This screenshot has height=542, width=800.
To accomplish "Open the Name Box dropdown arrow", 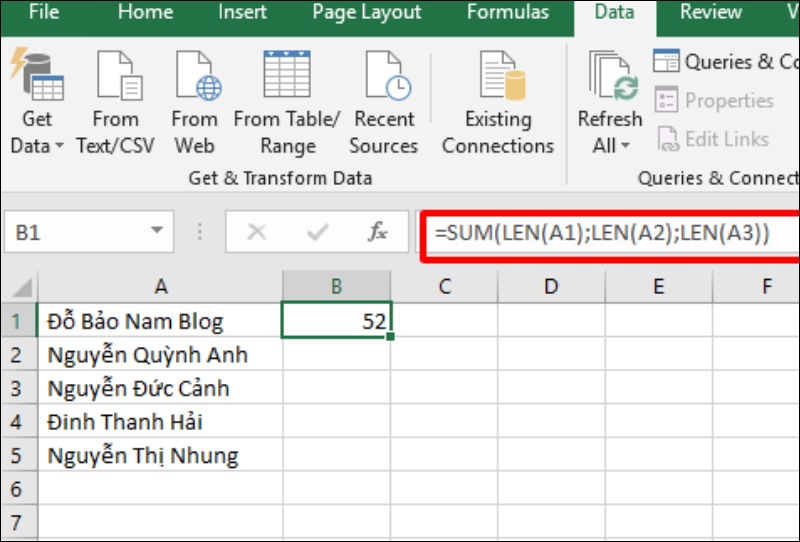I will tap(156, 232).
